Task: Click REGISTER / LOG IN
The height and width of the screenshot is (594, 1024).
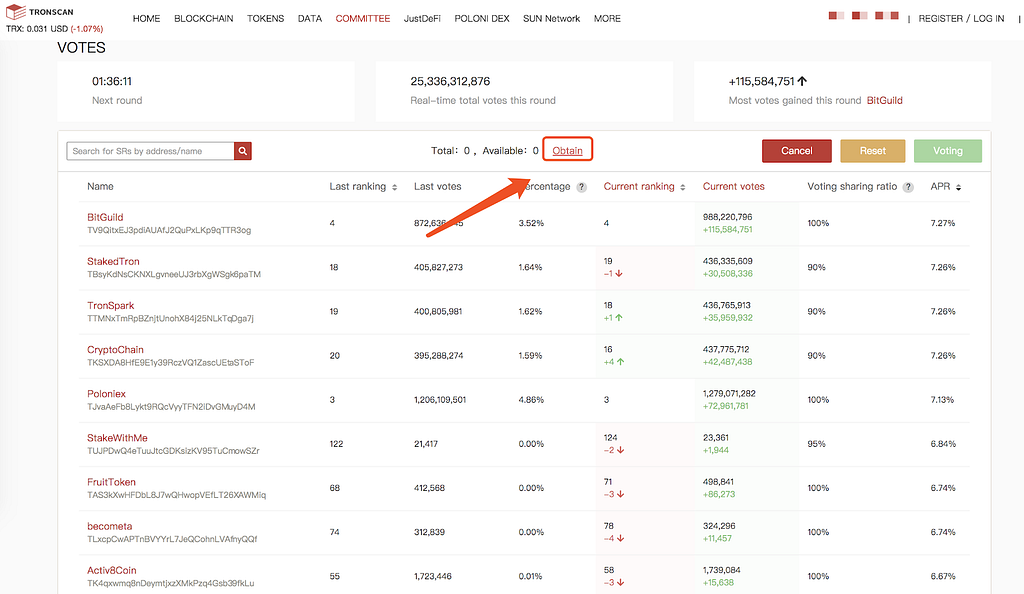Action: pyautogui.click(x=961, y=18)
